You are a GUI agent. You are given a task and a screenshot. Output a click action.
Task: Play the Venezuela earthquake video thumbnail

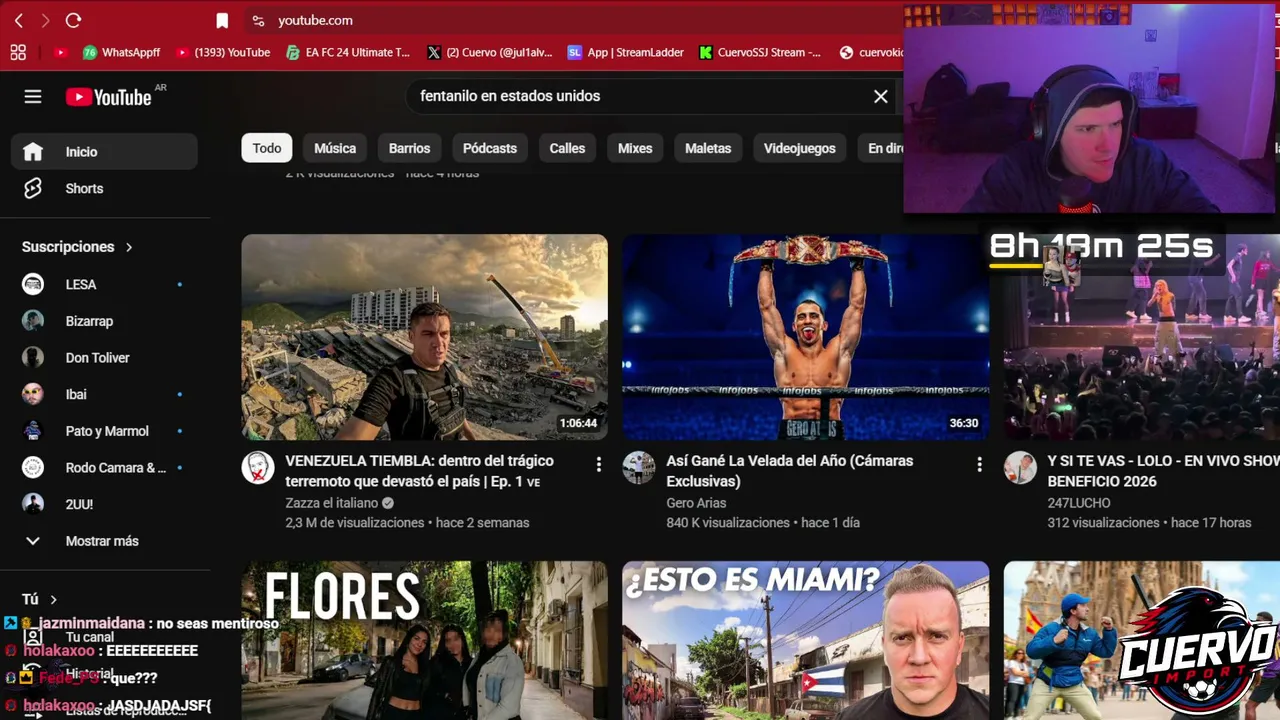point(424,337)
